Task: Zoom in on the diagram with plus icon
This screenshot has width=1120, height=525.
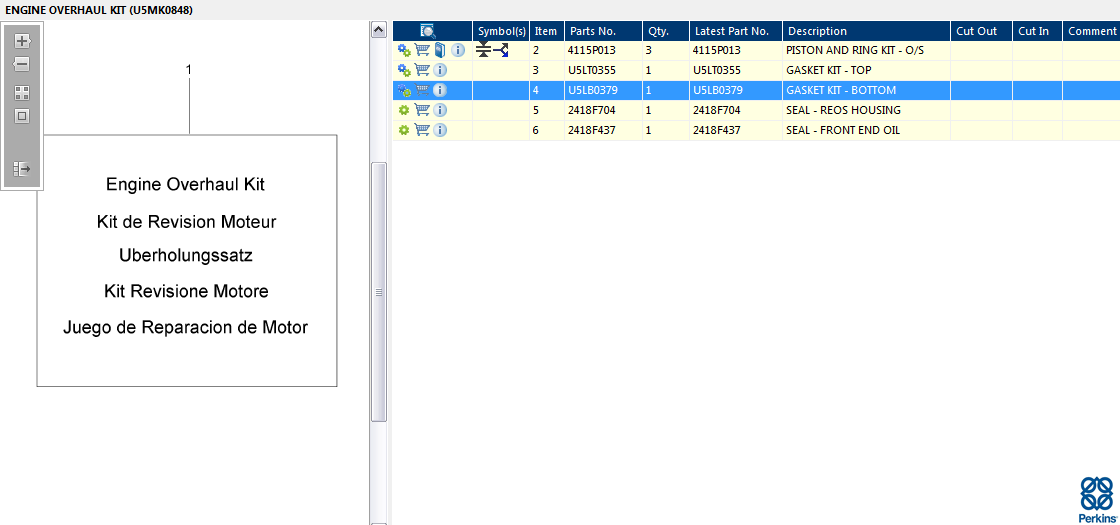Action: pyautogui.click(x=22, y=41)
